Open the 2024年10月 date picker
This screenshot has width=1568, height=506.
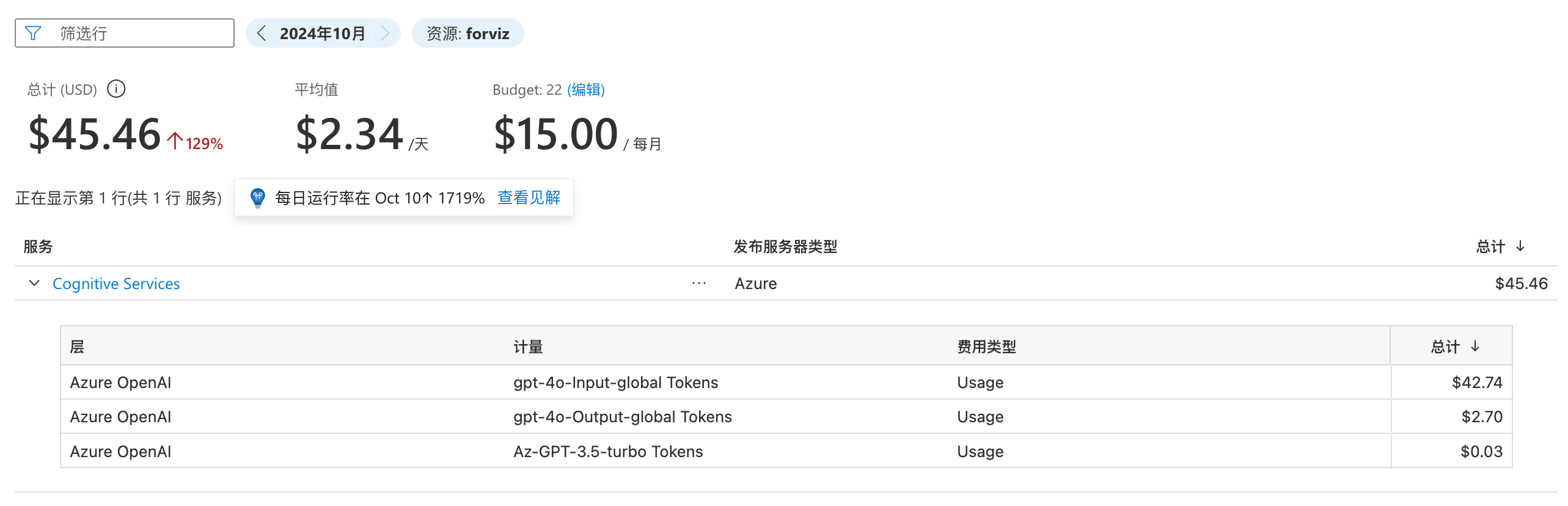[x=322, y=33]
